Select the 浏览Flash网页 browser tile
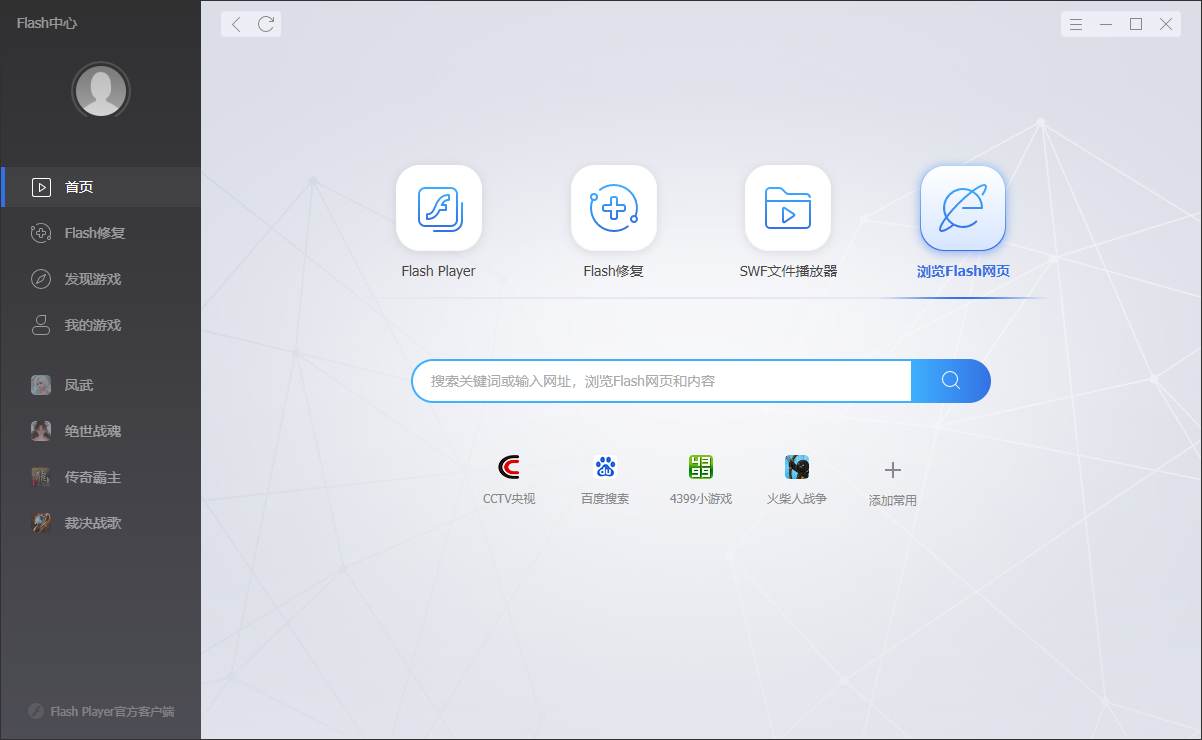 963,208
